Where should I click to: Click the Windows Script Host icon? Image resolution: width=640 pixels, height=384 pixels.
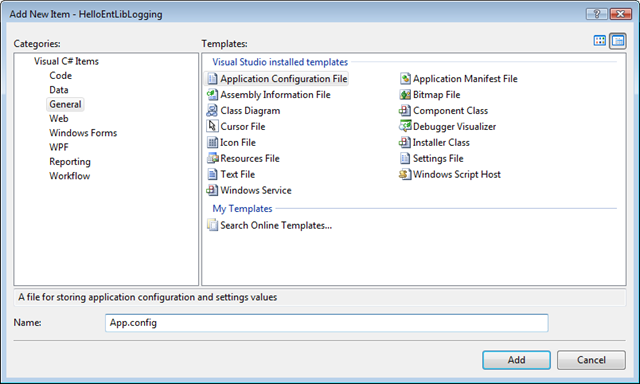pyautogui.click(x=405, y=174)
